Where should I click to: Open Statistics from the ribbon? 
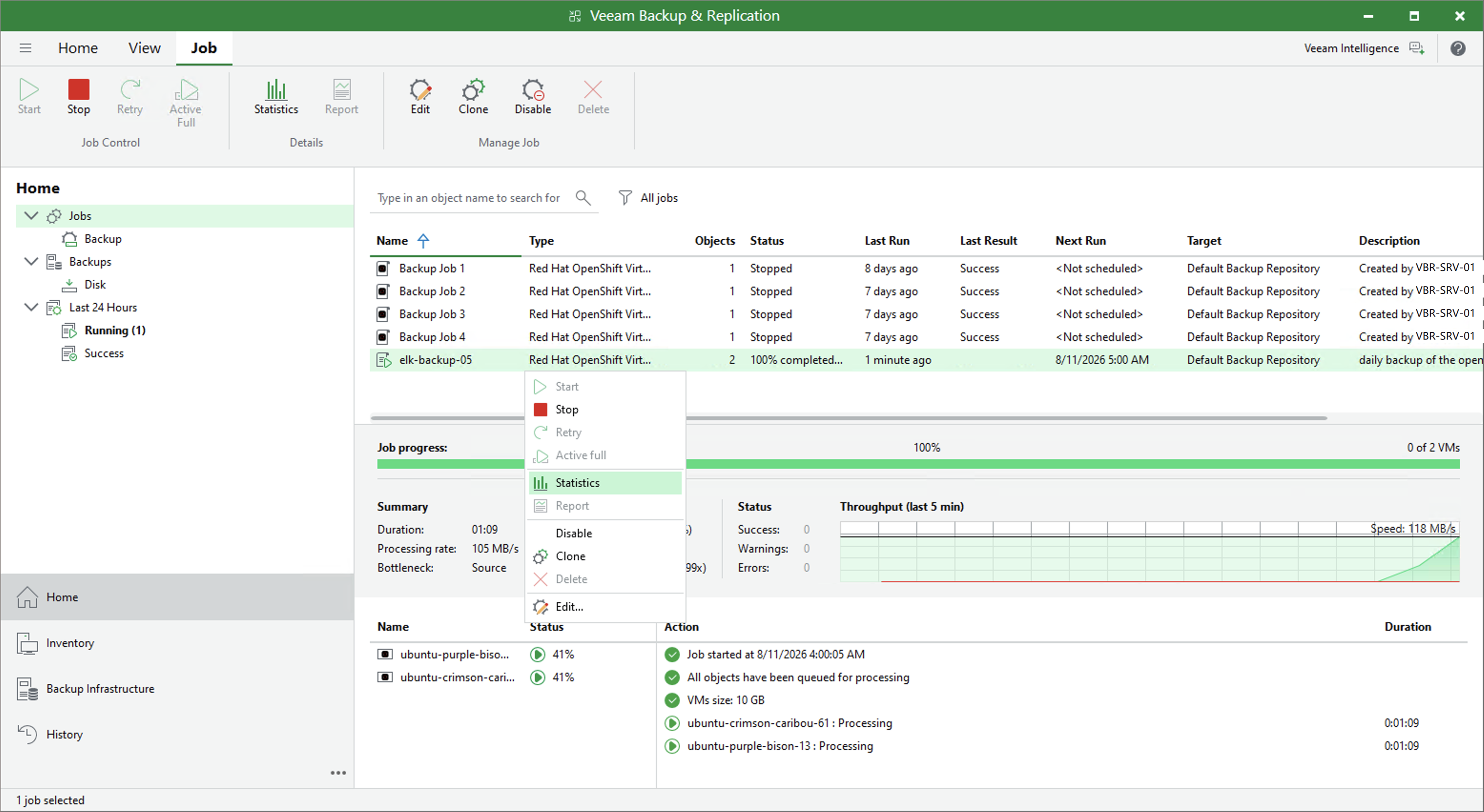point(277,97)
